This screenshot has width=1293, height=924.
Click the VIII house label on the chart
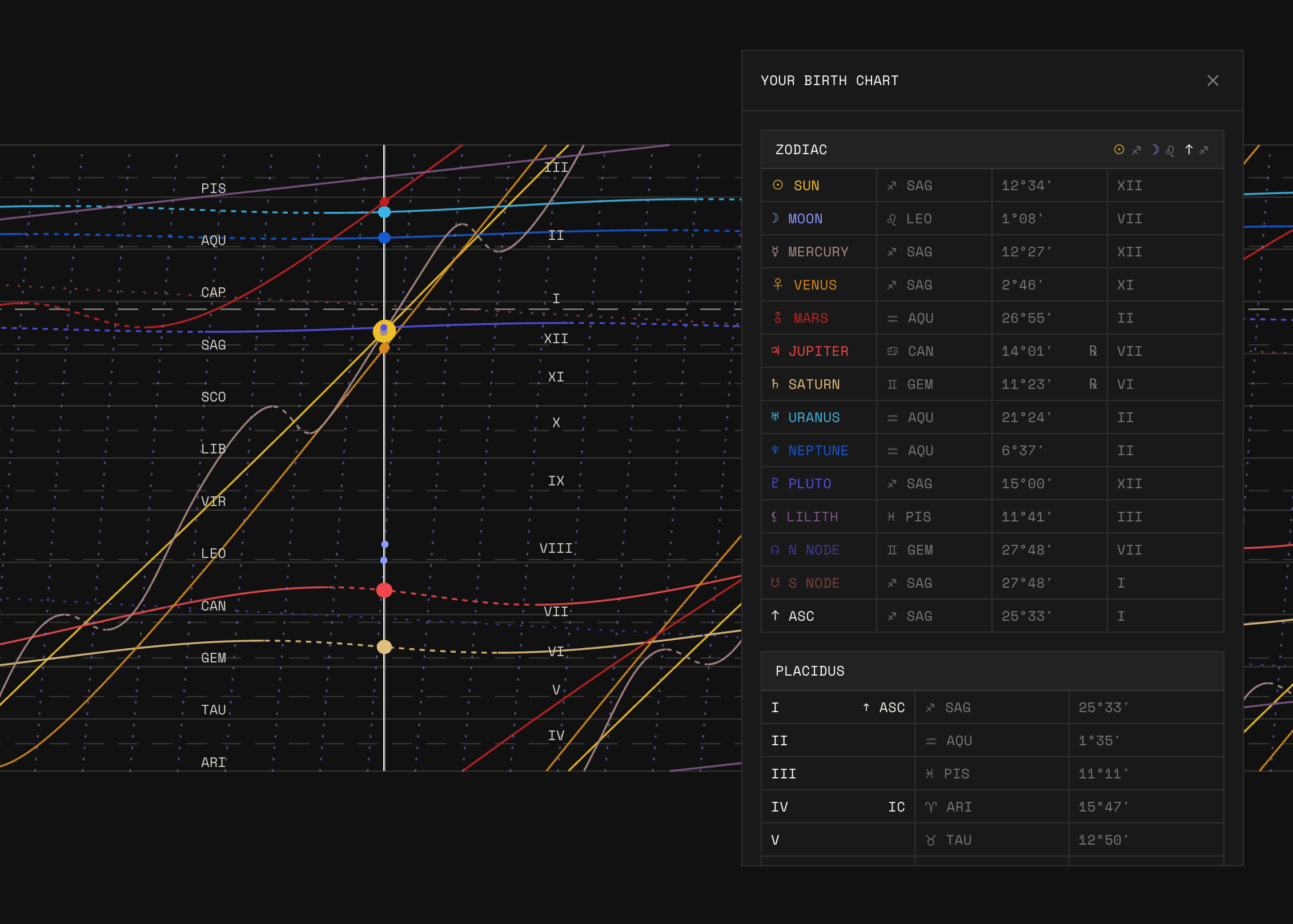click(556, 548)
